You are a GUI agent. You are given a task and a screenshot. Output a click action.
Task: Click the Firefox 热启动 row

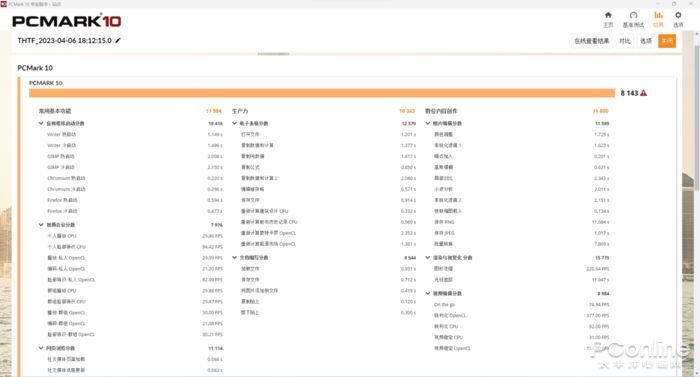click(x=135, y=200)
